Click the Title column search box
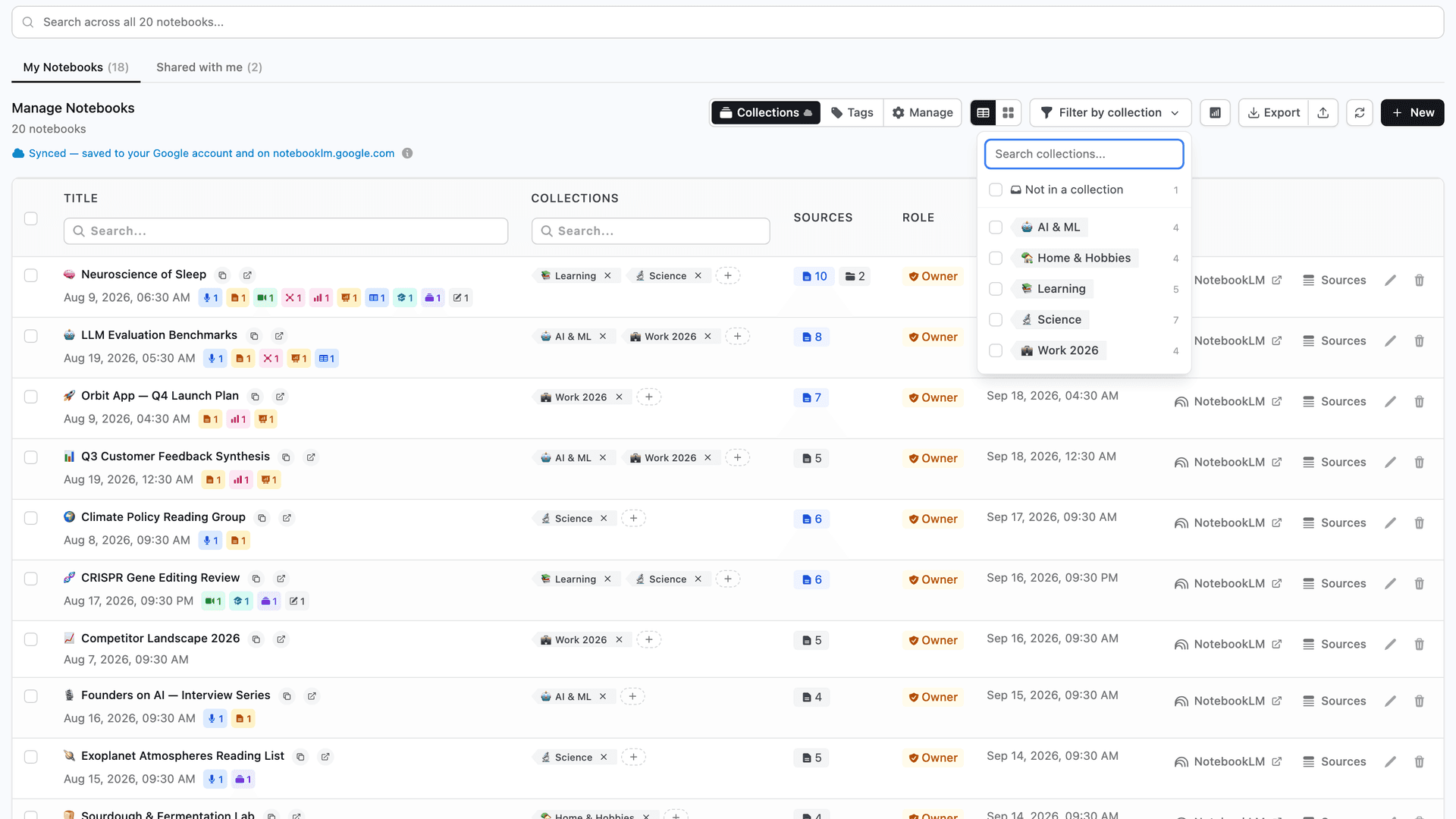This screenshot has height=819, width=1456. [286, 231]
